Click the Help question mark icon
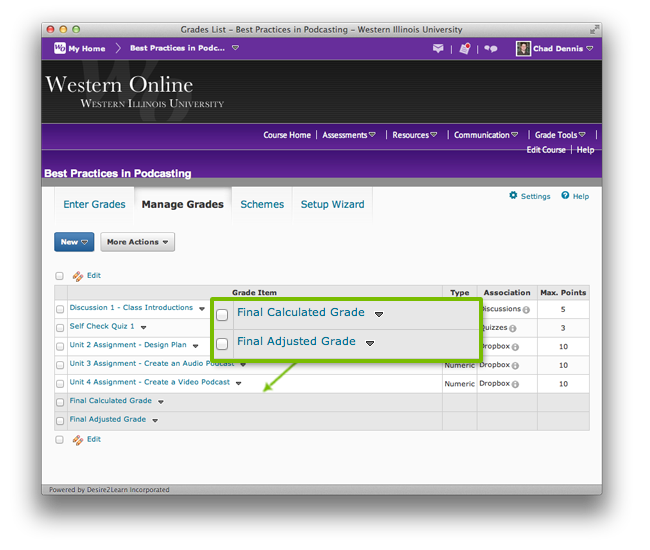Viewport: 650px width, 550px height. coord(565,196)
